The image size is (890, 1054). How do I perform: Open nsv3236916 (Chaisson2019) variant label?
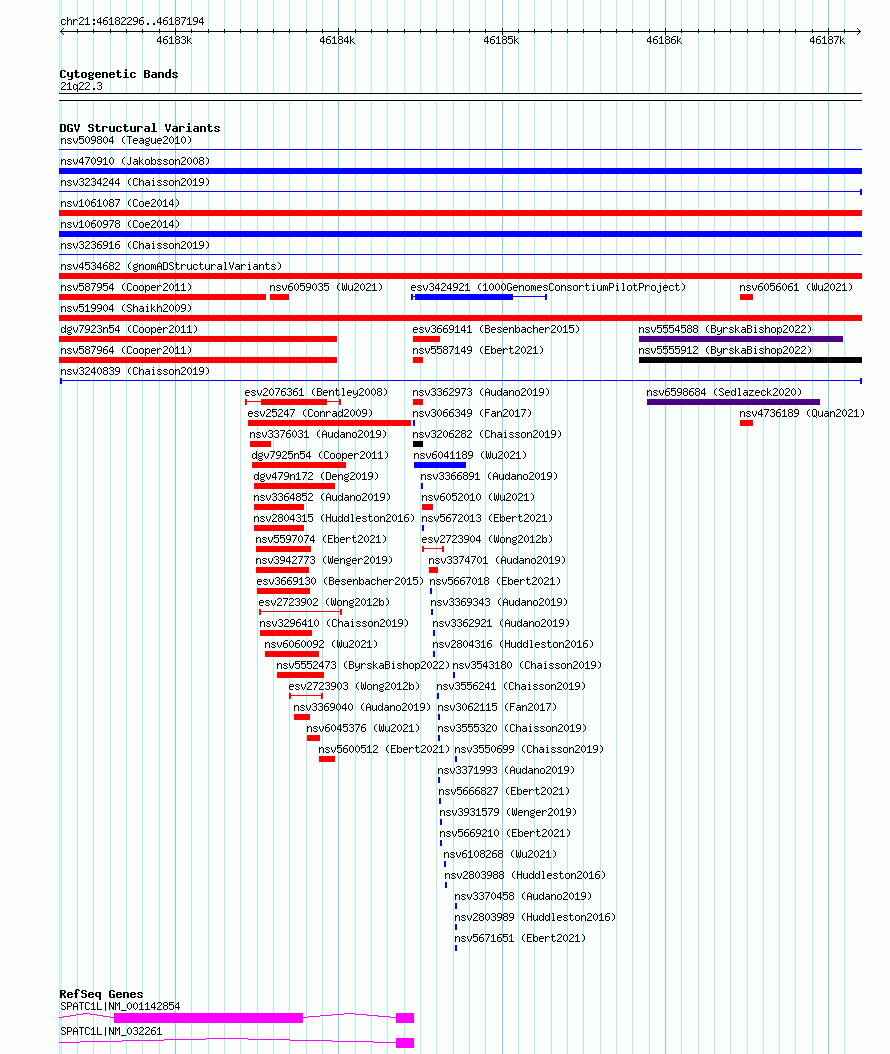click(x=134, y=245)
